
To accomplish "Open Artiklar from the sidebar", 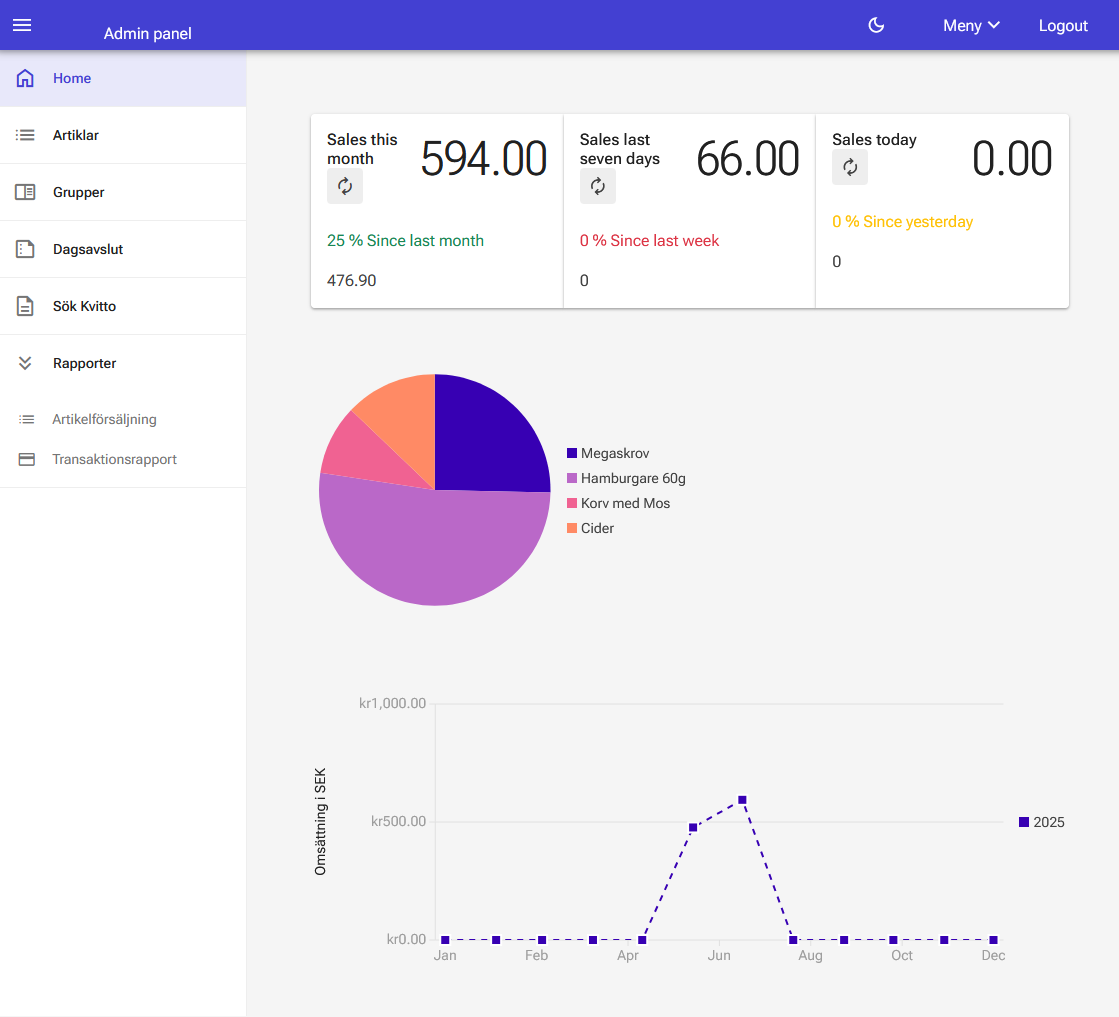I will [76, 135].
